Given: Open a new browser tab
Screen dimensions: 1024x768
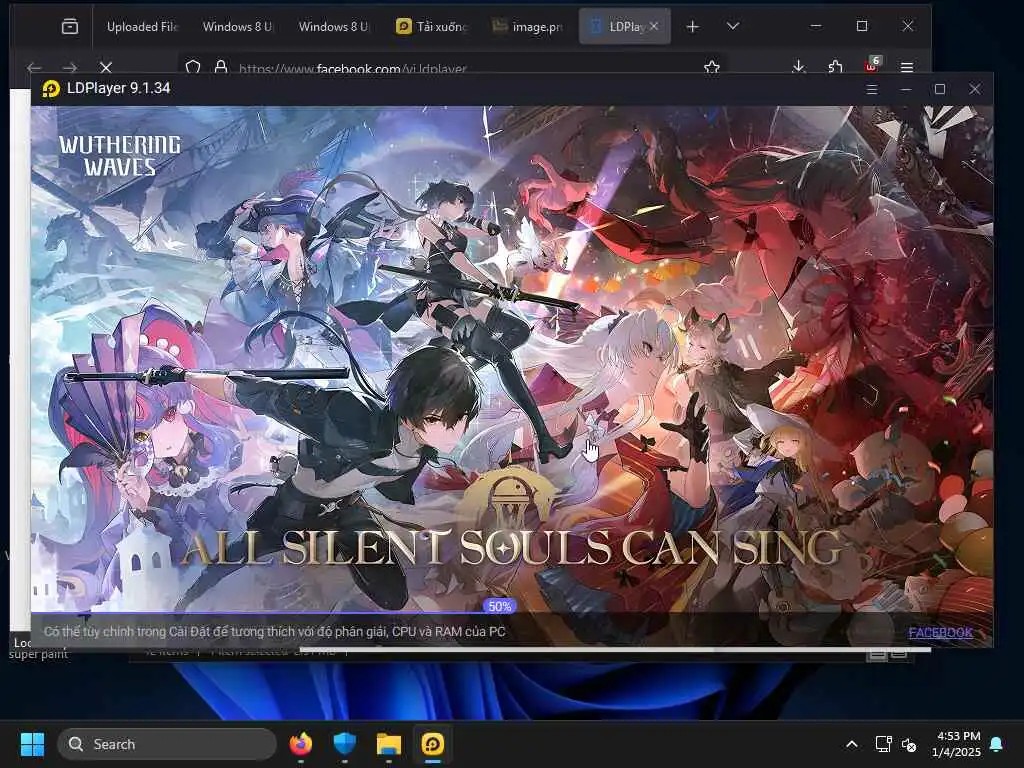Looking at the screenshot, I should point(693,26).
